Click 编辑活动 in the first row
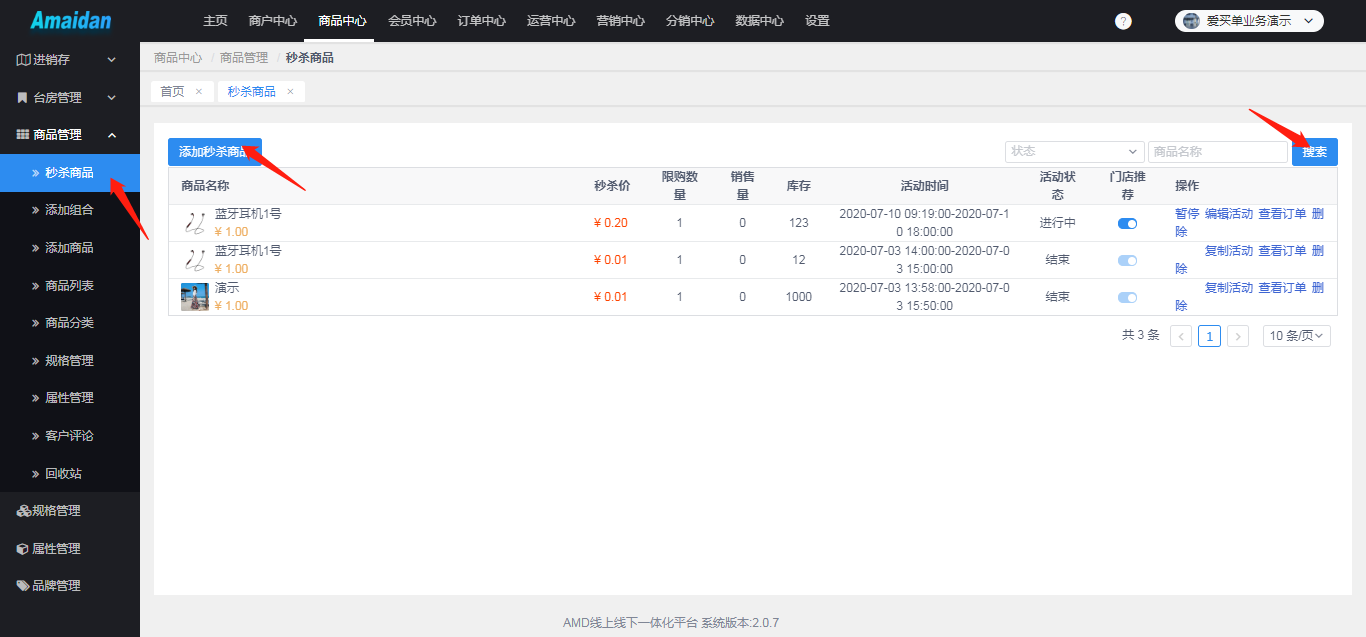This screenshot has width=1366, height=637. click(1229, 214)
